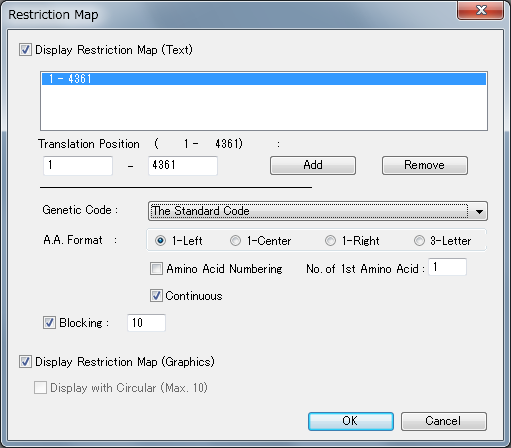Click the Blocking value field
511x448 pixels.
tap(146, 323)
